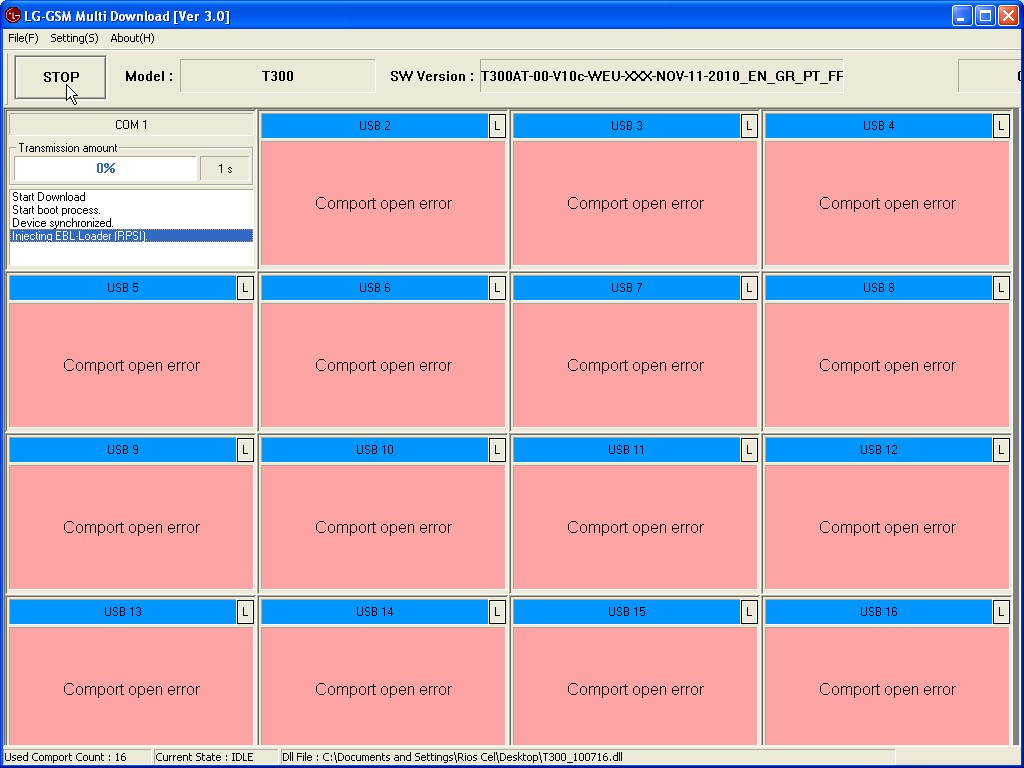Viewport: 1024px width, 768px height.
Task: Toggle the L box on USB 8
Action: [1001, 288]
